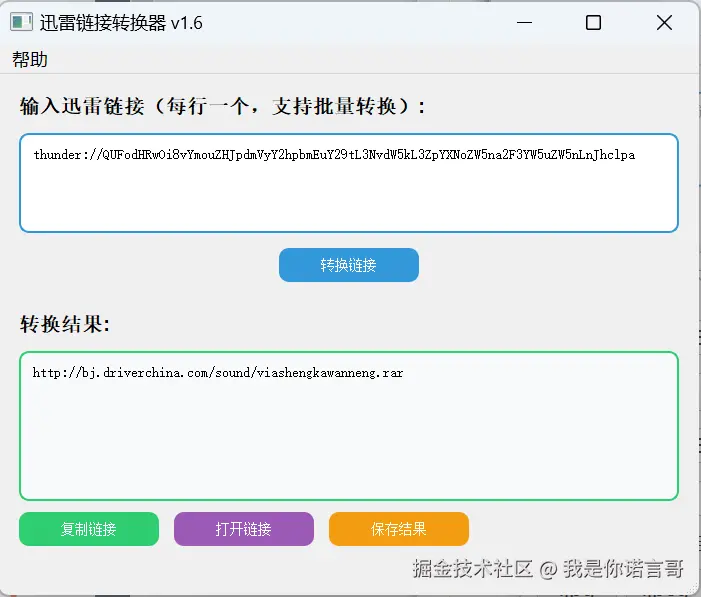This screenshot has height=597, width=701.
Task: Click the 转换结果: label
Action: 65,324
